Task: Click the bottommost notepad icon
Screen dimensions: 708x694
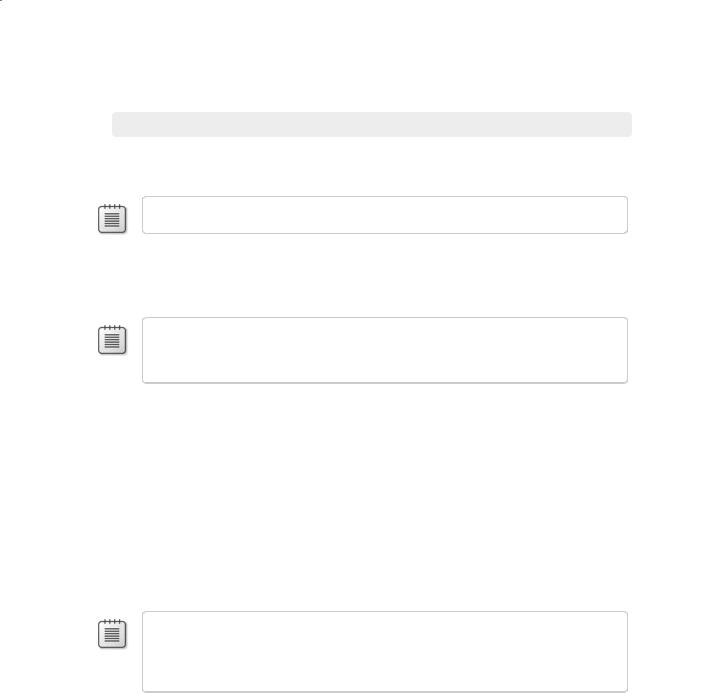Action: coord(112,633)
